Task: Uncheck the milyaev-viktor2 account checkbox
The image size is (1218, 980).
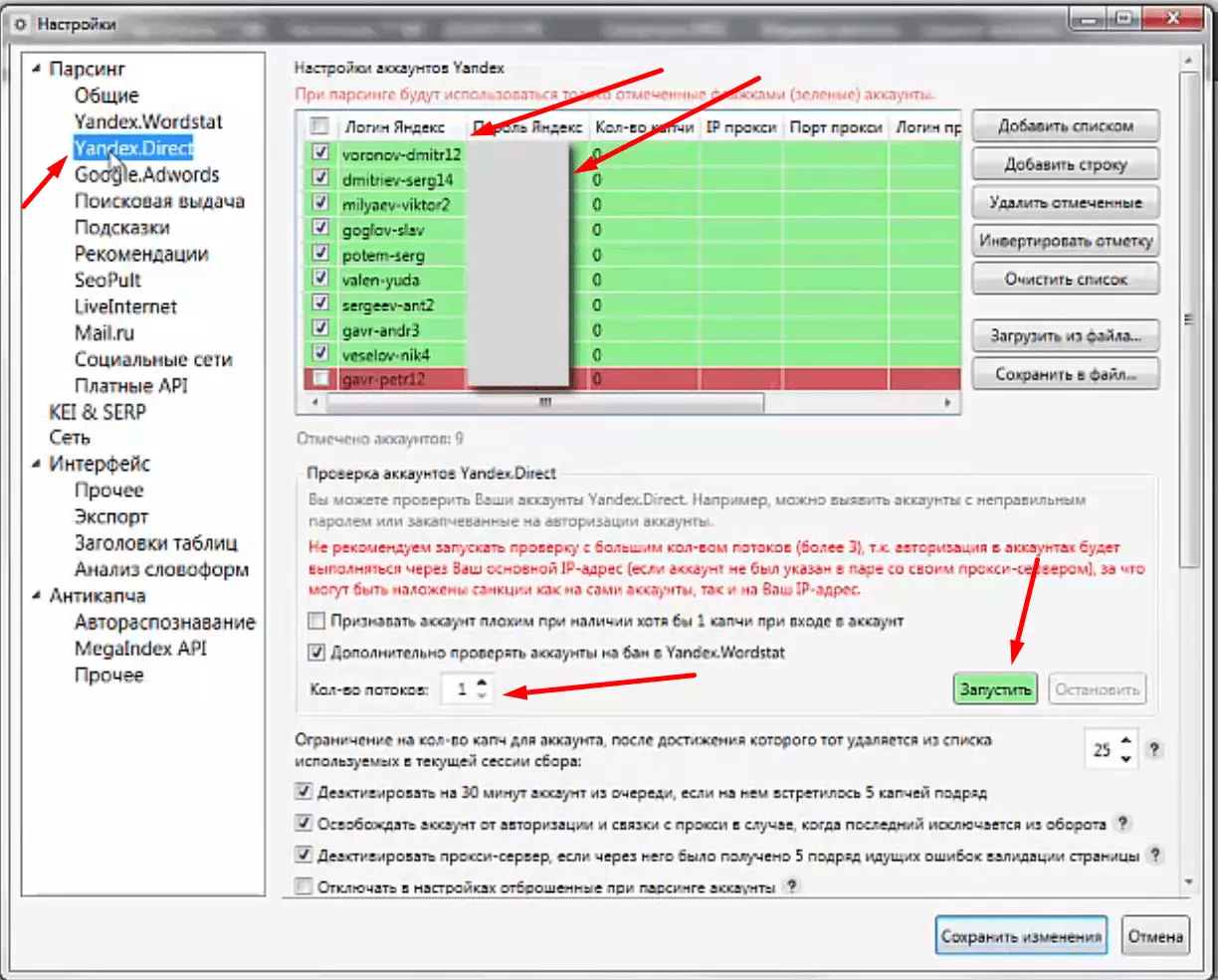Action: click(x=319, y=203)
